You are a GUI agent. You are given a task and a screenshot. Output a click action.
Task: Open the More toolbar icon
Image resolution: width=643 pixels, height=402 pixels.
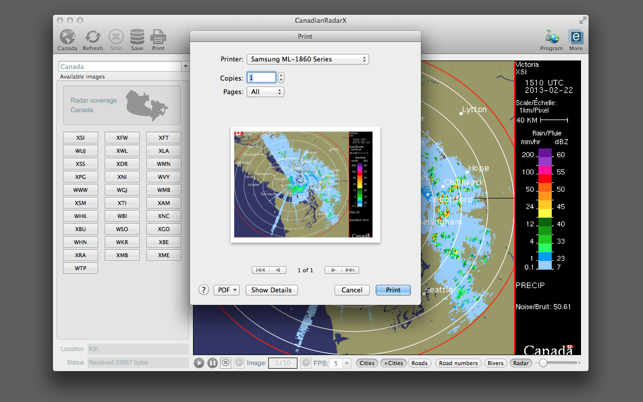tap(576, 40)
